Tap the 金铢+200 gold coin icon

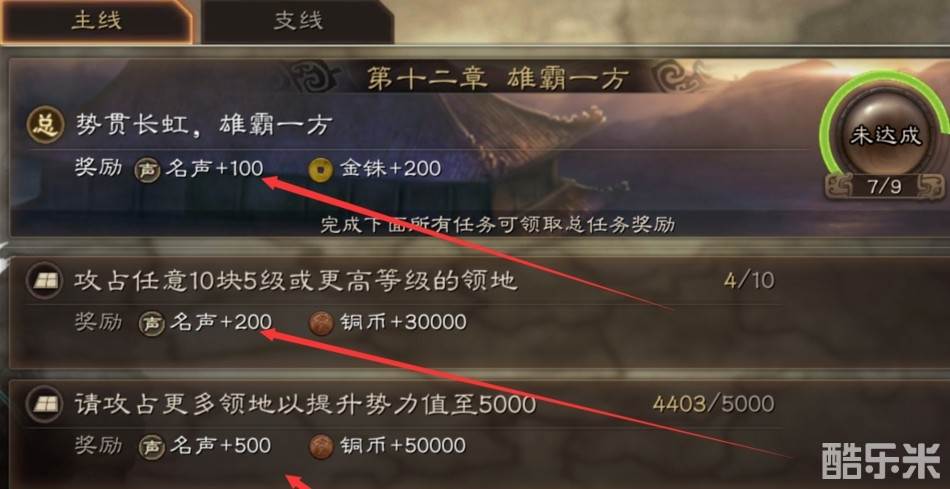click(321, 169)
